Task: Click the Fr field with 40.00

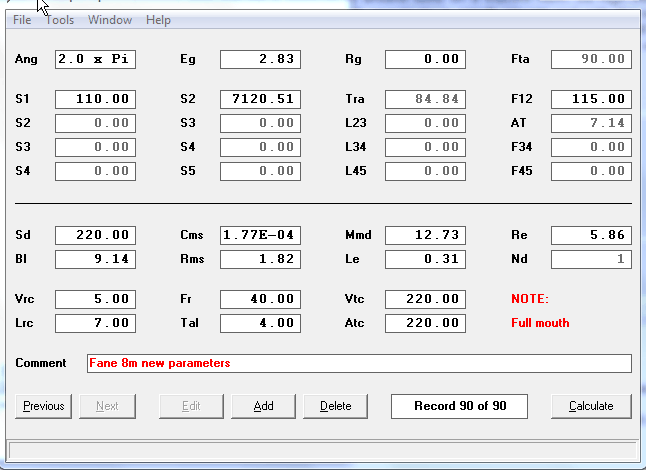Action: [x=260, y=299]
